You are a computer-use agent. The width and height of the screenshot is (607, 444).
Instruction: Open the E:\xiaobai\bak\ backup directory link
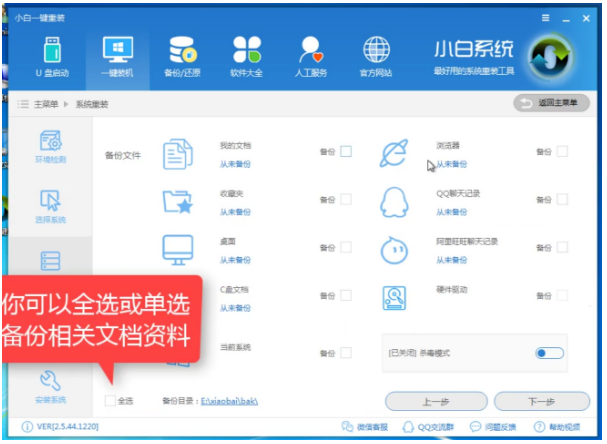click(229, 401)
